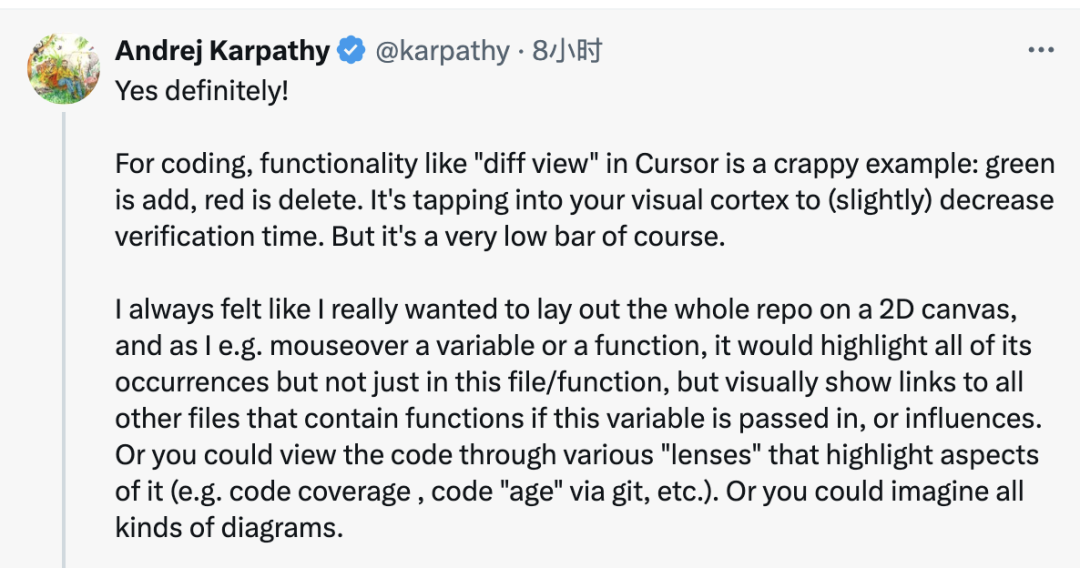
Task: Click the final line "kinds of diagrams."
Action: point(229,528)
